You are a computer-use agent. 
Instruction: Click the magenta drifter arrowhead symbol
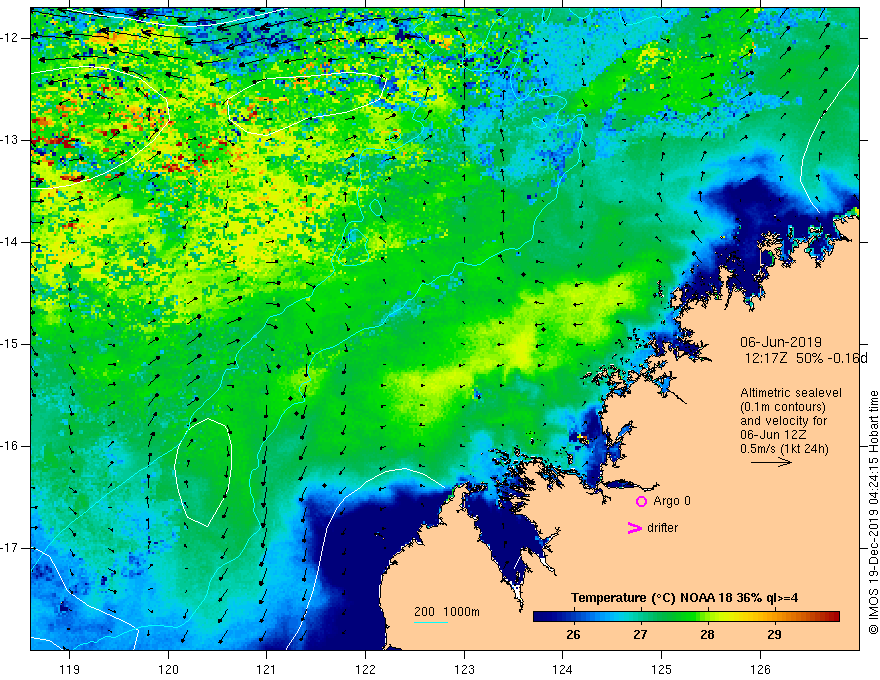click(634, 528)
